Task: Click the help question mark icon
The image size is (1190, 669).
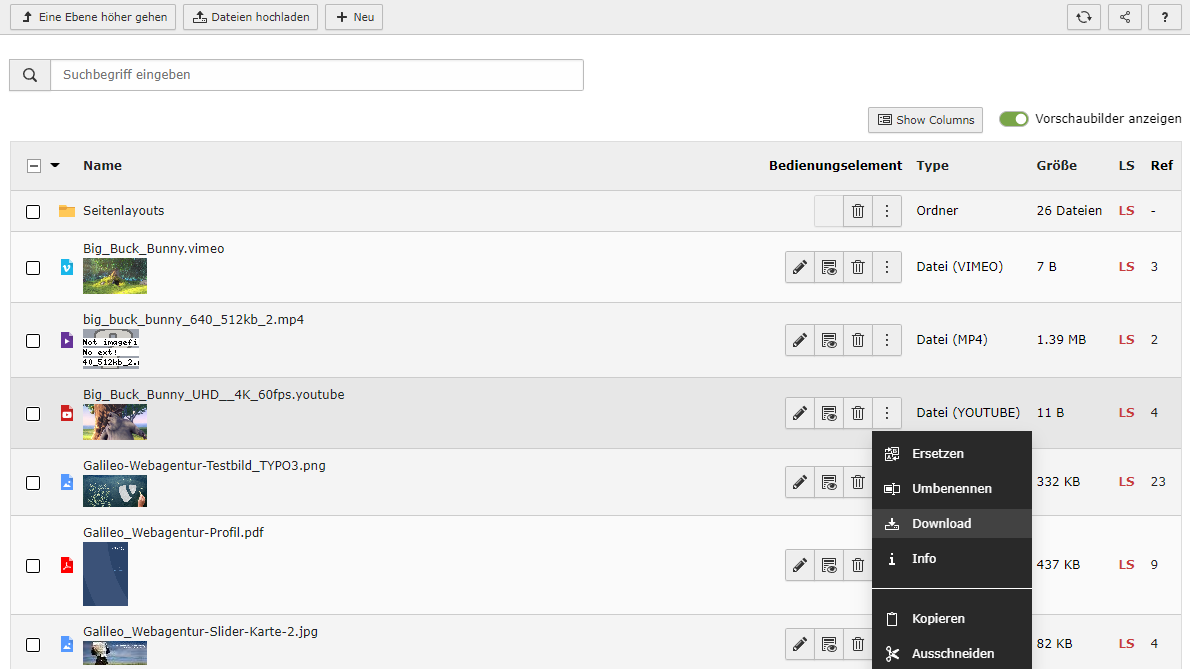Action: click(x=1164, y=17)
